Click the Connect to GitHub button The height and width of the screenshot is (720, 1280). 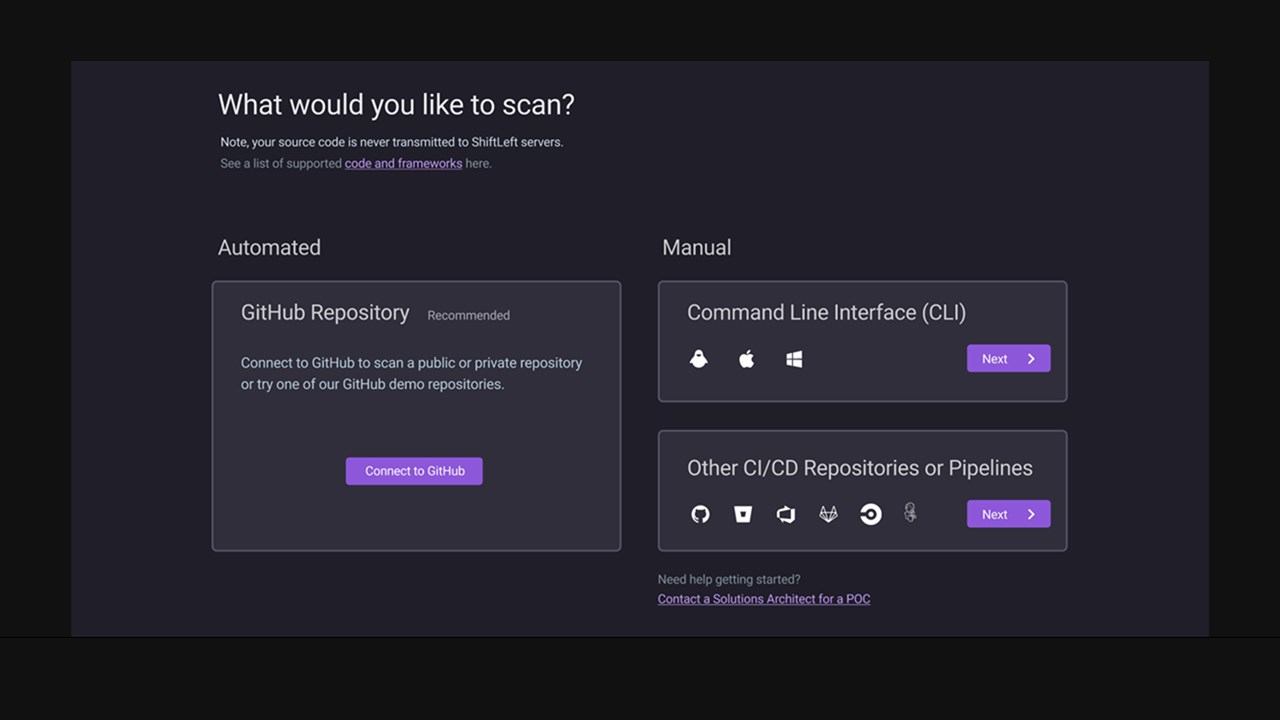[414, 471]
